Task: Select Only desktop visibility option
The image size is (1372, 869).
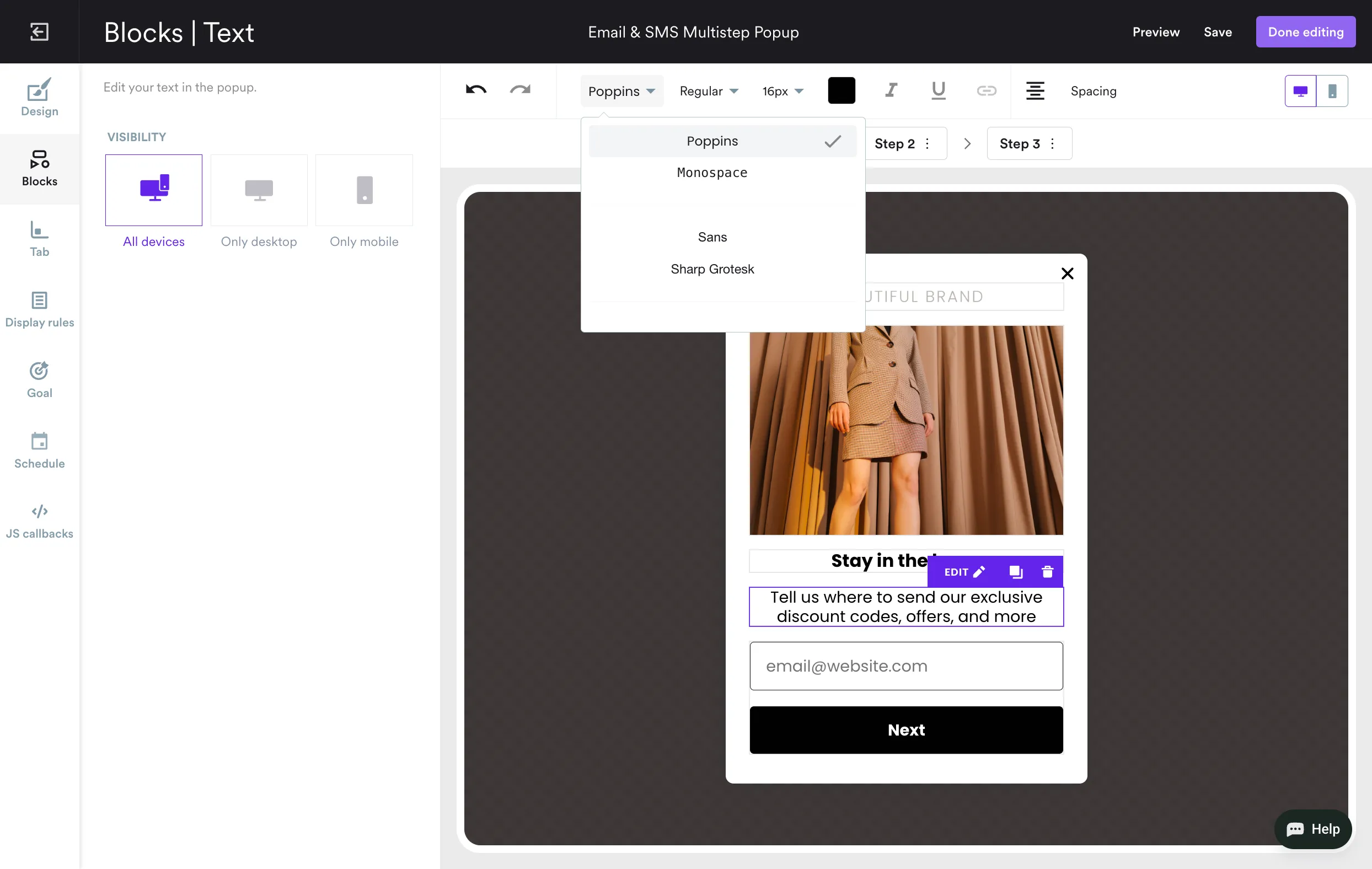Action: (259, 190)
